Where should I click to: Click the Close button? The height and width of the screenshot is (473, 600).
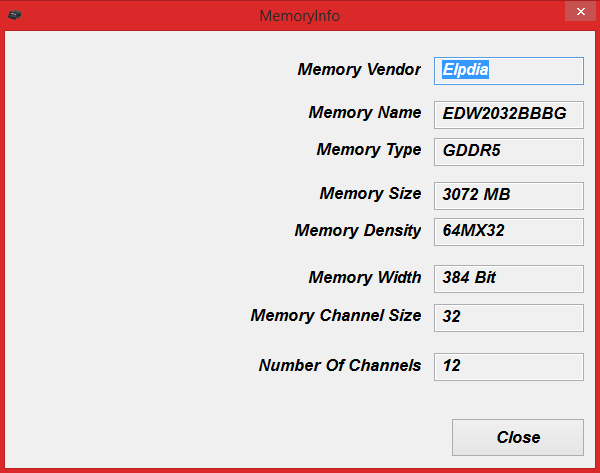coord(518,437)
